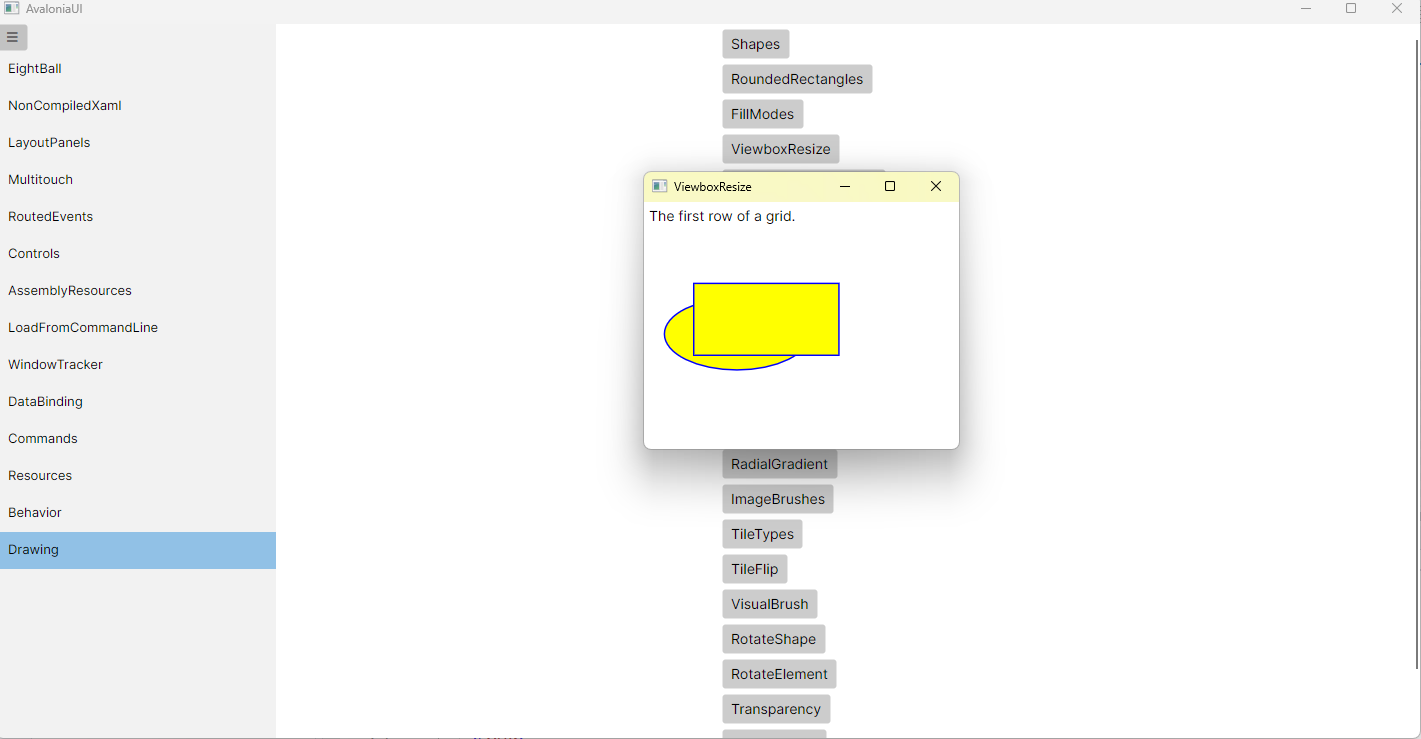Click the ViewboxResize window title icon
Viewport: 1421px width, 739px height.
point(659,186)
